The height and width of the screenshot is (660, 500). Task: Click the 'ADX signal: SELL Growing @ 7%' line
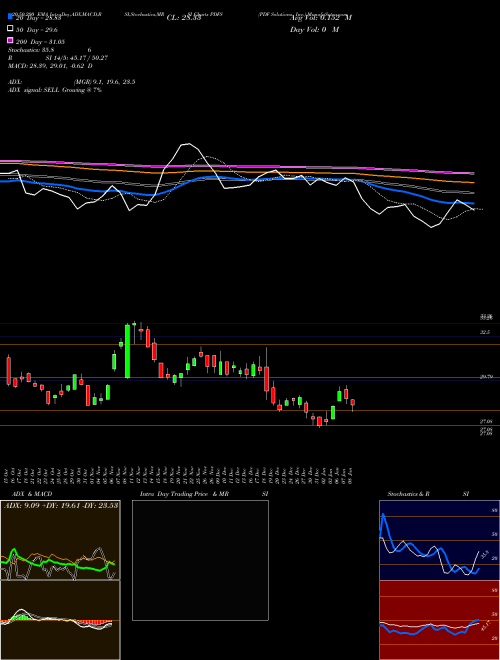(55, 90)
